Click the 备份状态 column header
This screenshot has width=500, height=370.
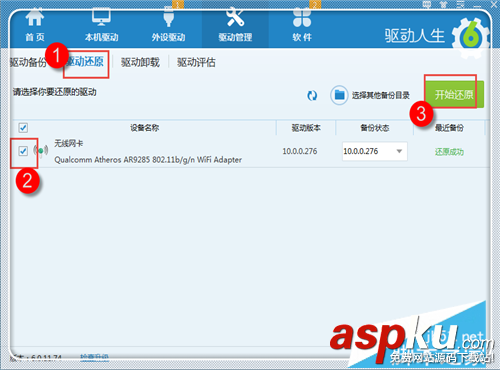pos(375,128)
